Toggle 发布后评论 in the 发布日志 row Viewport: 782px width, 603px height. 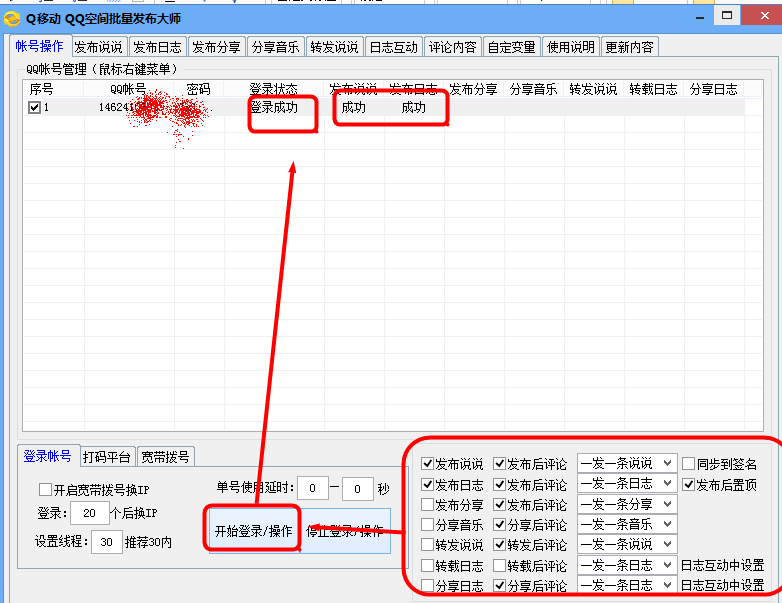point(499,484)
